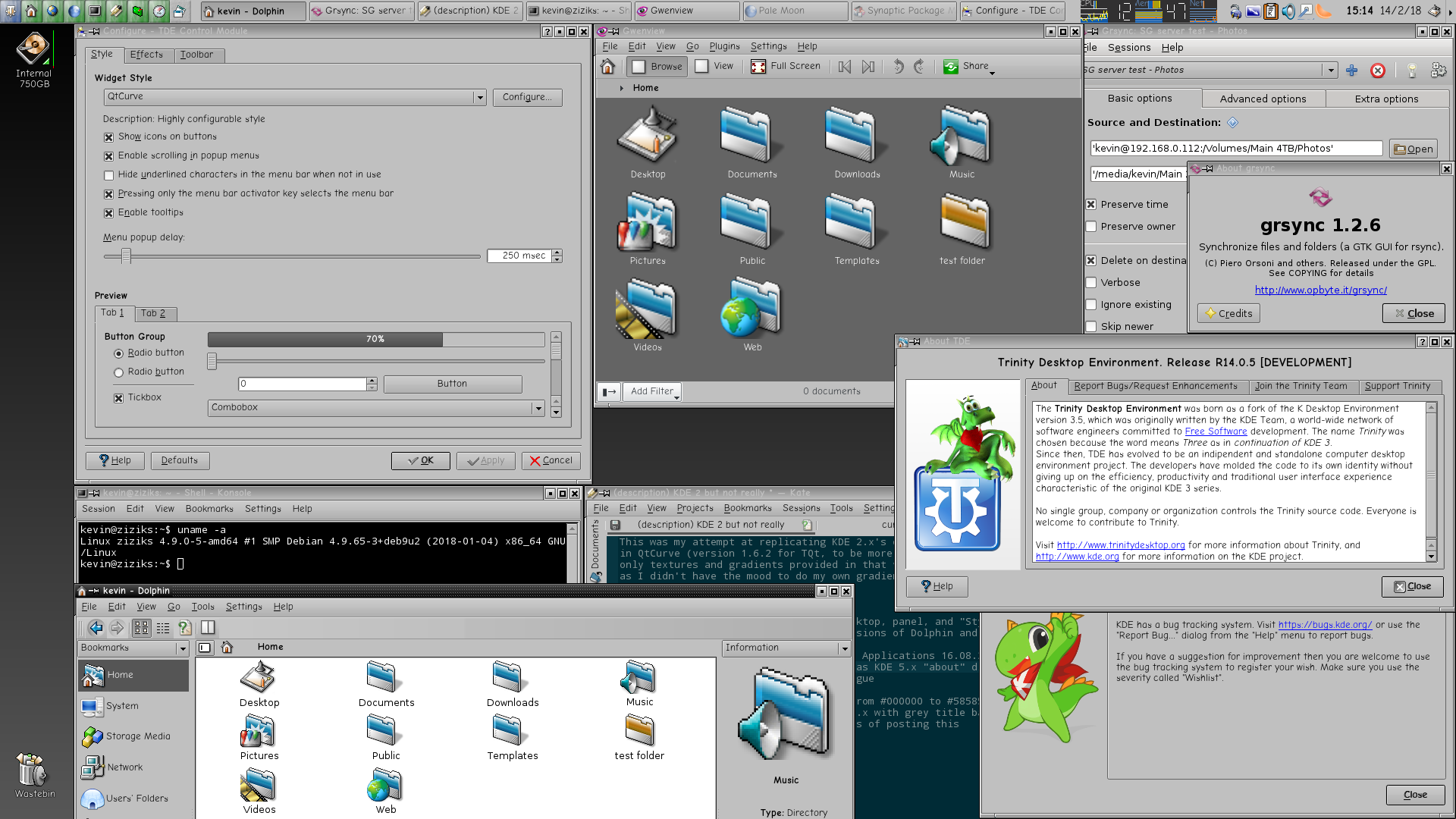1456x819 pixels.
Task: Toggle Dolphin editable location bar button
Action: pos(205,647)
